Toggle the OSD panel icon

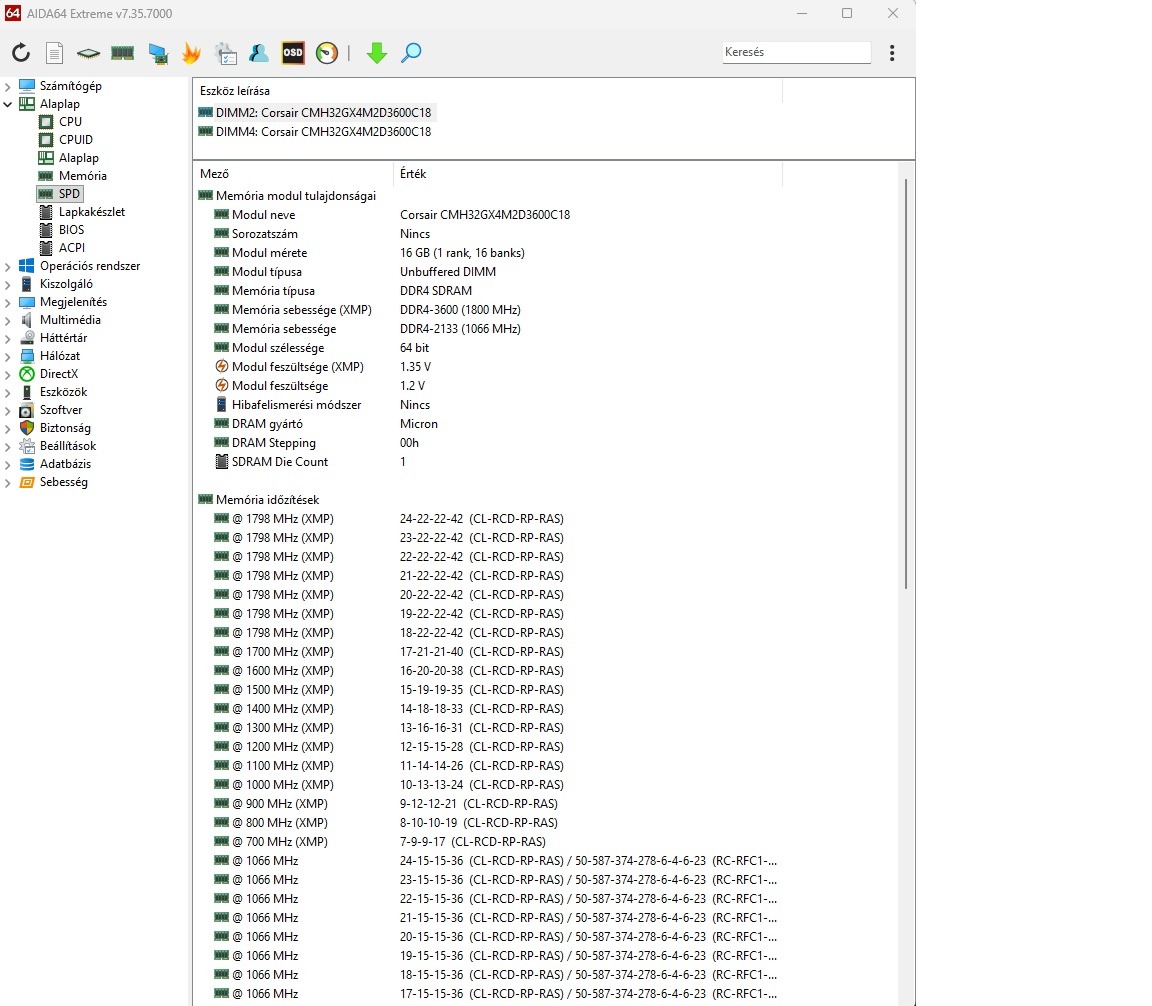point(293,53)
